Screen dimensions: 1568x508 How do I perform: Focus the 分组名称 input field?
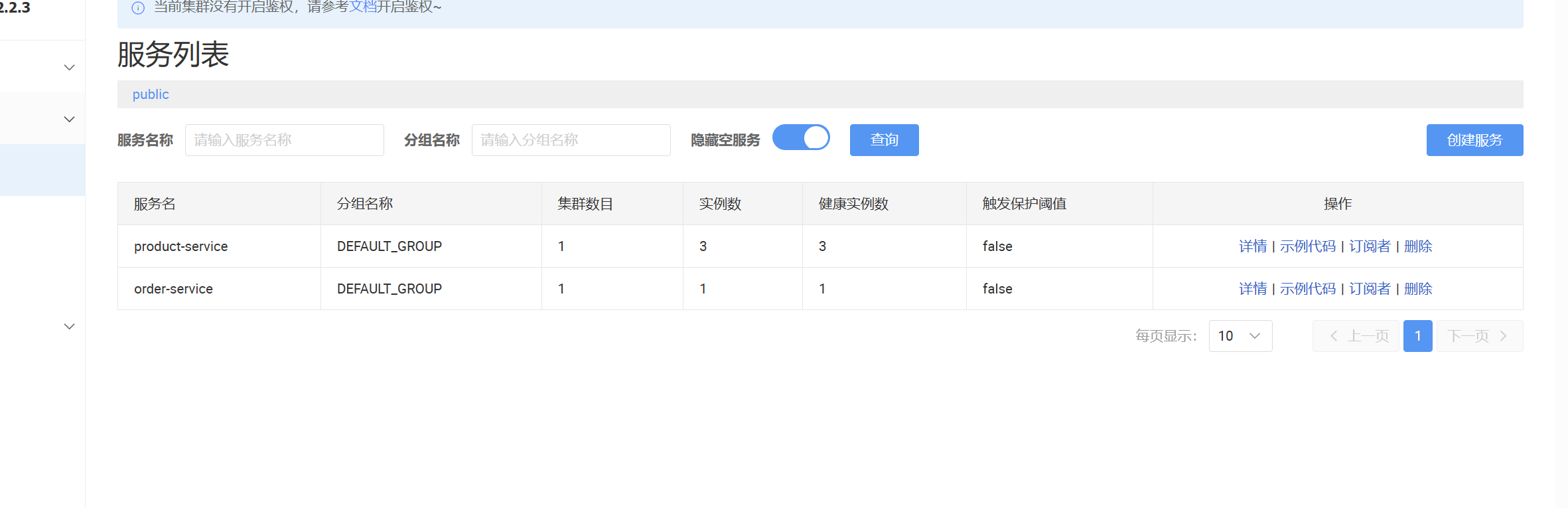point(571,140)
